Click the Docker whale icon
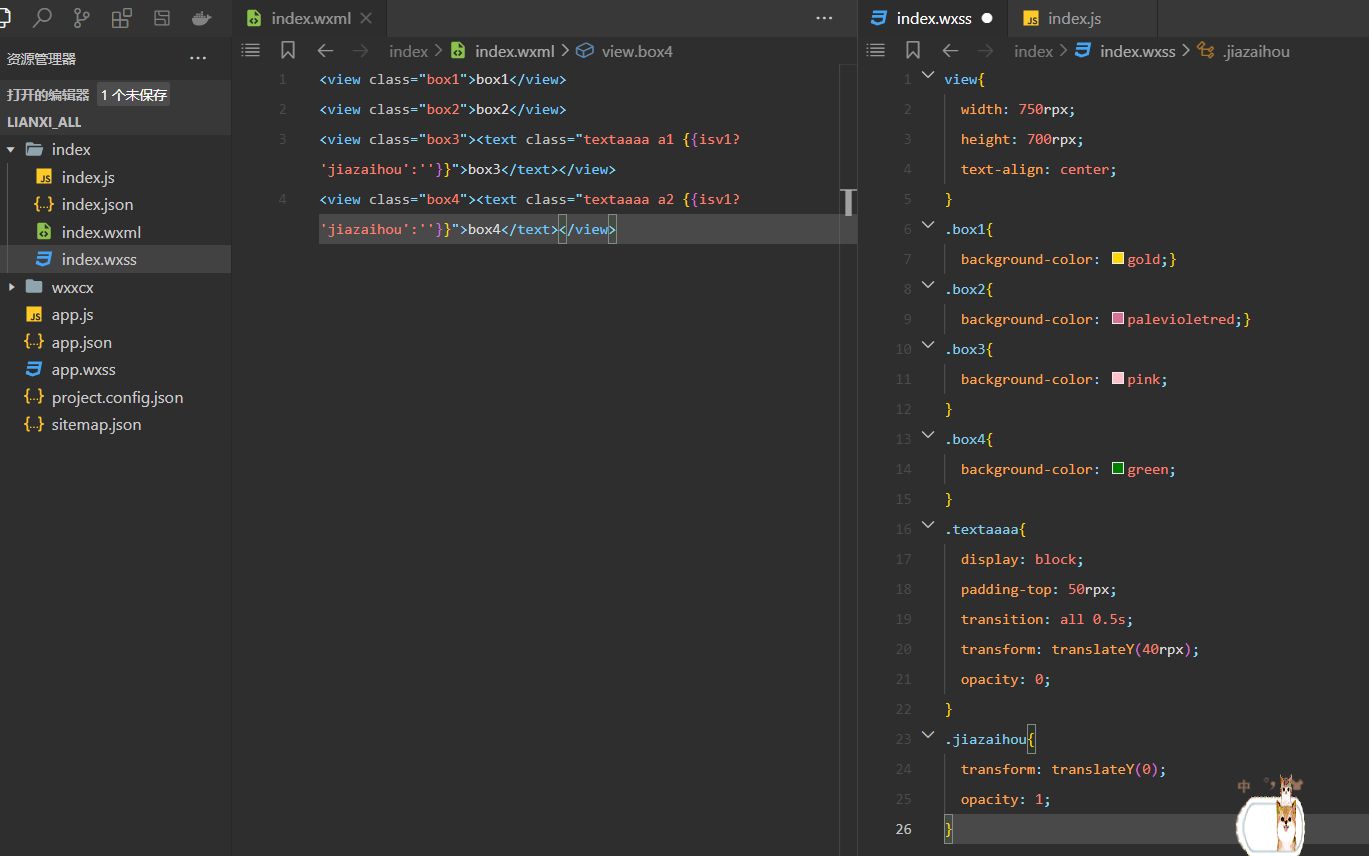 pyautogui.click(x=201, y=18)
